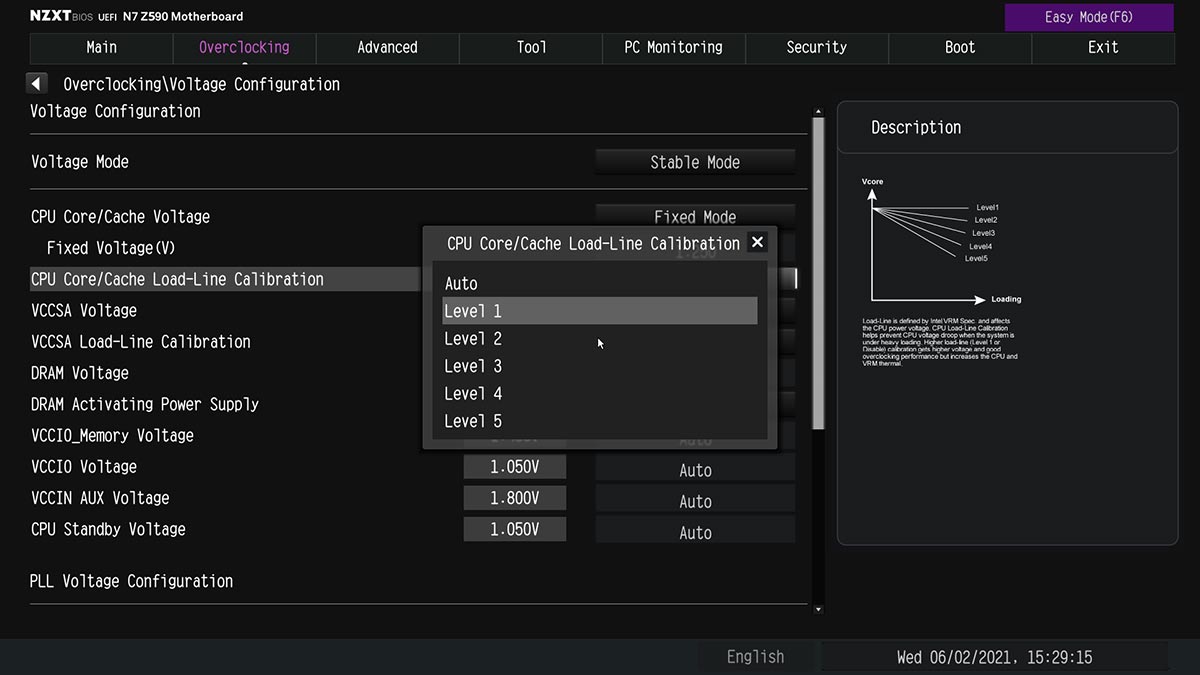This screenshot has width=1200, height=675.
Task: Open the Security tab
Action: click(x=817, y=47)
